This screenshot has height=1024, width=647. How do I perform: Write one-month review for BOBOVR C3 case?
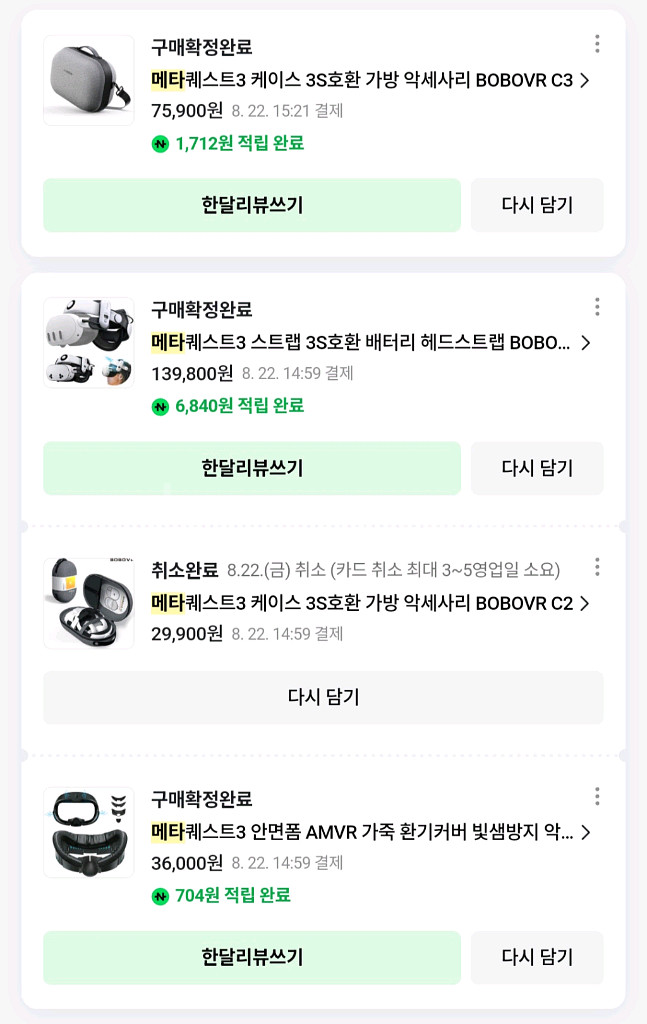252,205
